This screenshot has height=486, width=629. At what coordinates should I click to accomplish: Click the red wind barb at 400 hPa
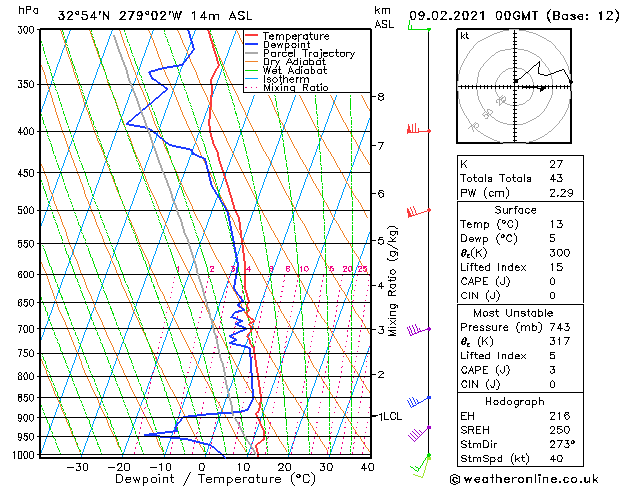point(419,129)
